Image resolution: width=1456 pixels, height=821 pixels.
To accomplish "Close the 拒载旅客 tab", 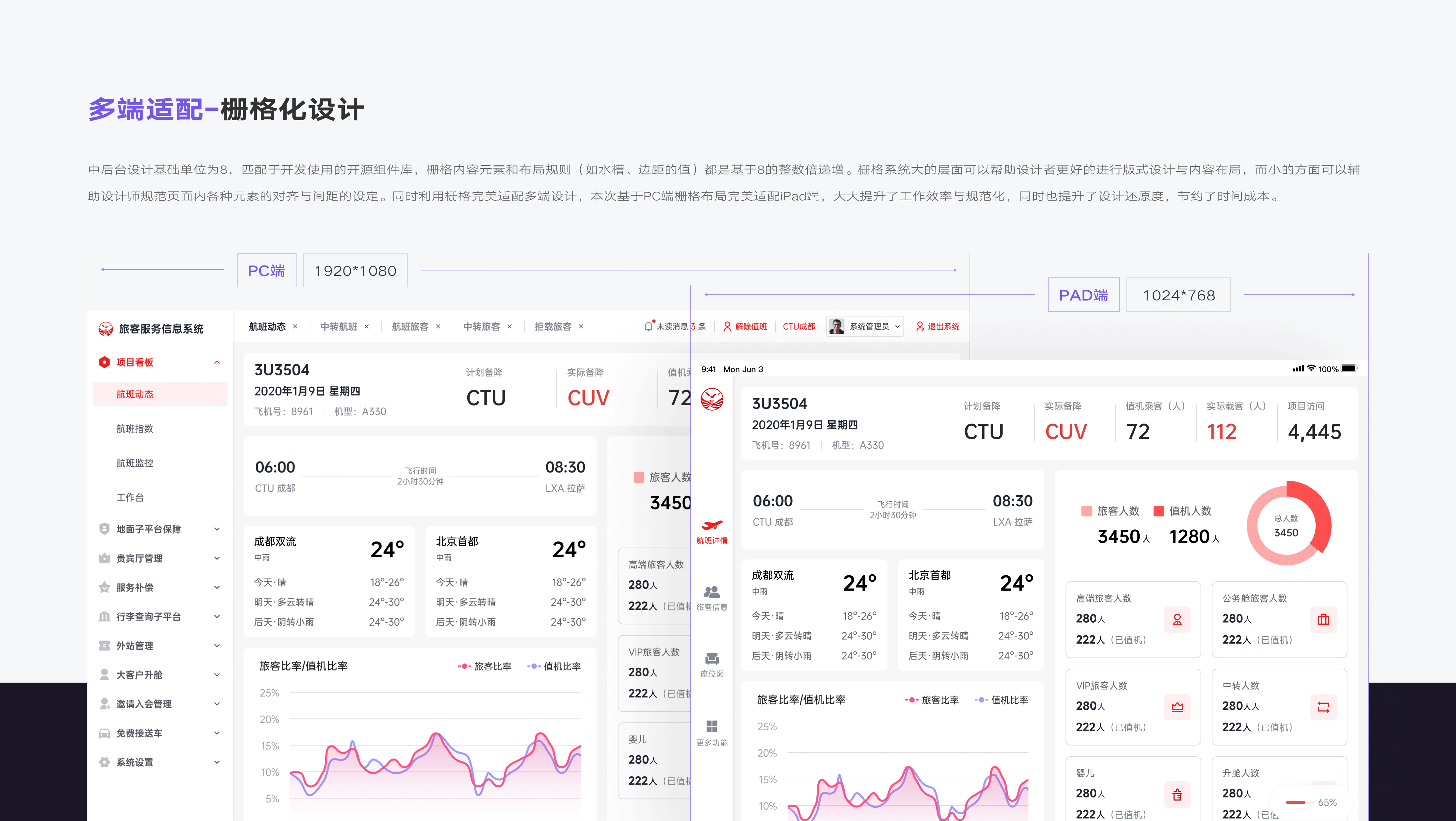I will click(x=580, y=327).
